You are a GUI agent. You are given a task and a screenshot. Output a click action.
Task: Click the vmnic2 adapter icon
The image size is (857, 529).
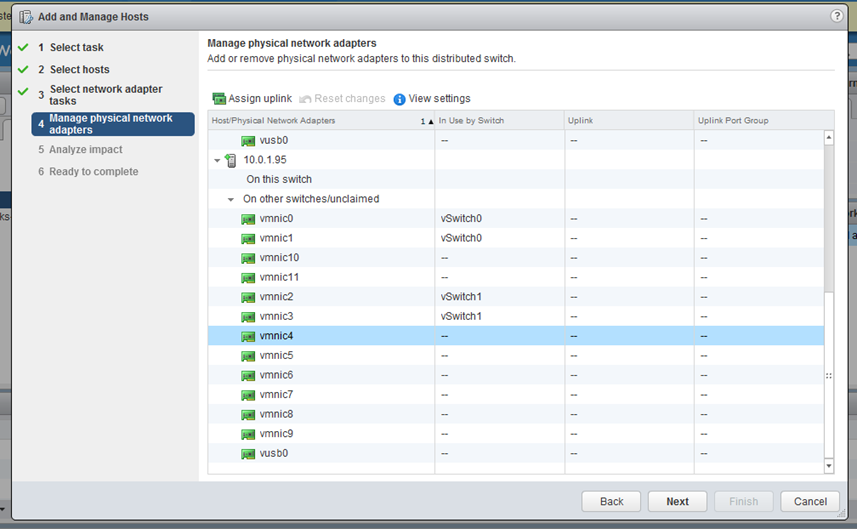(x=248, y=297)
